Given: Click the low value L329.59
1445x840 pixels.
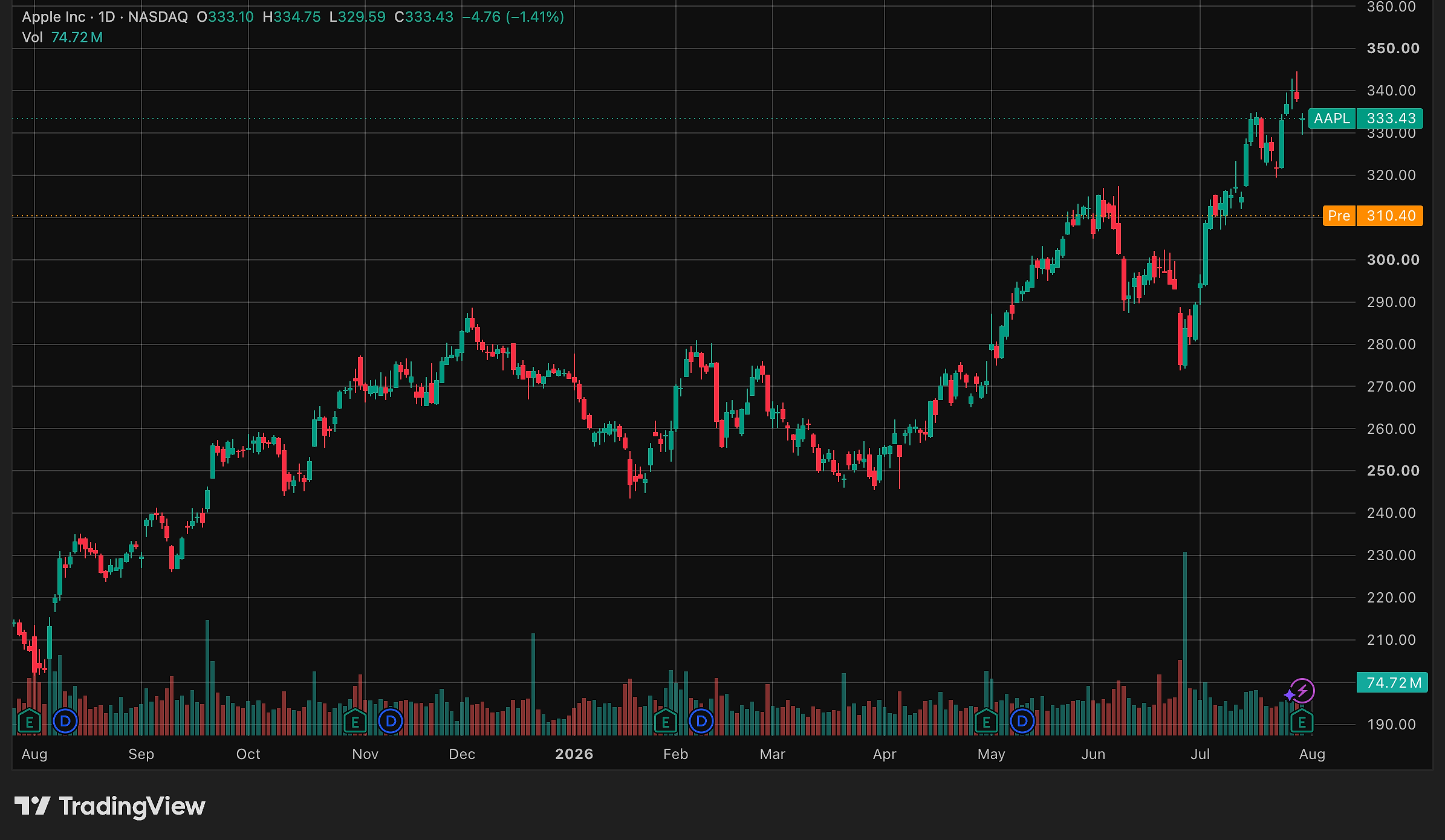Looking at the screenshot, I should (x=357, y=17).
